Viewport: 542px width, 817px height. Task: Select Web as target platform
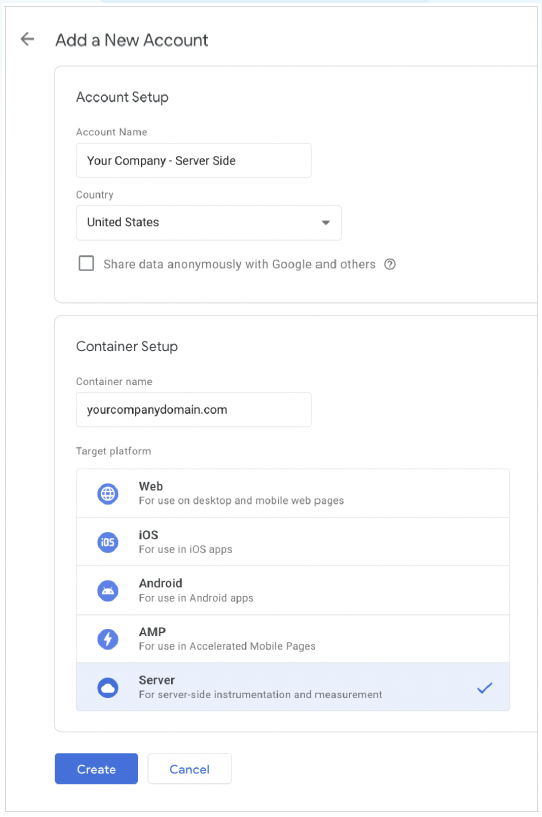[293, 493]
